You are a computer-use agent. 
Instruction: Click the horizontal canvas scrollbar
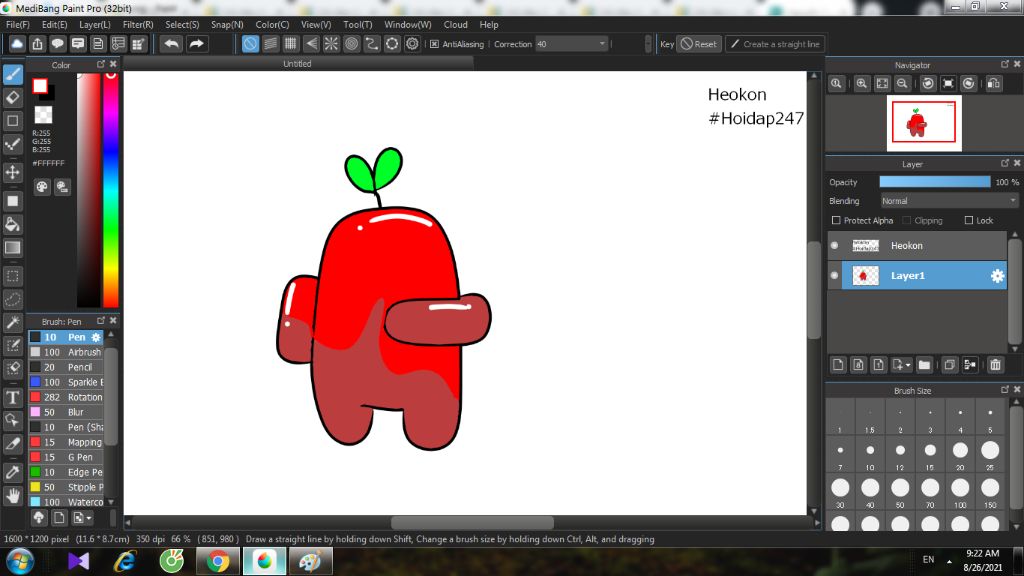click(472, 522)
